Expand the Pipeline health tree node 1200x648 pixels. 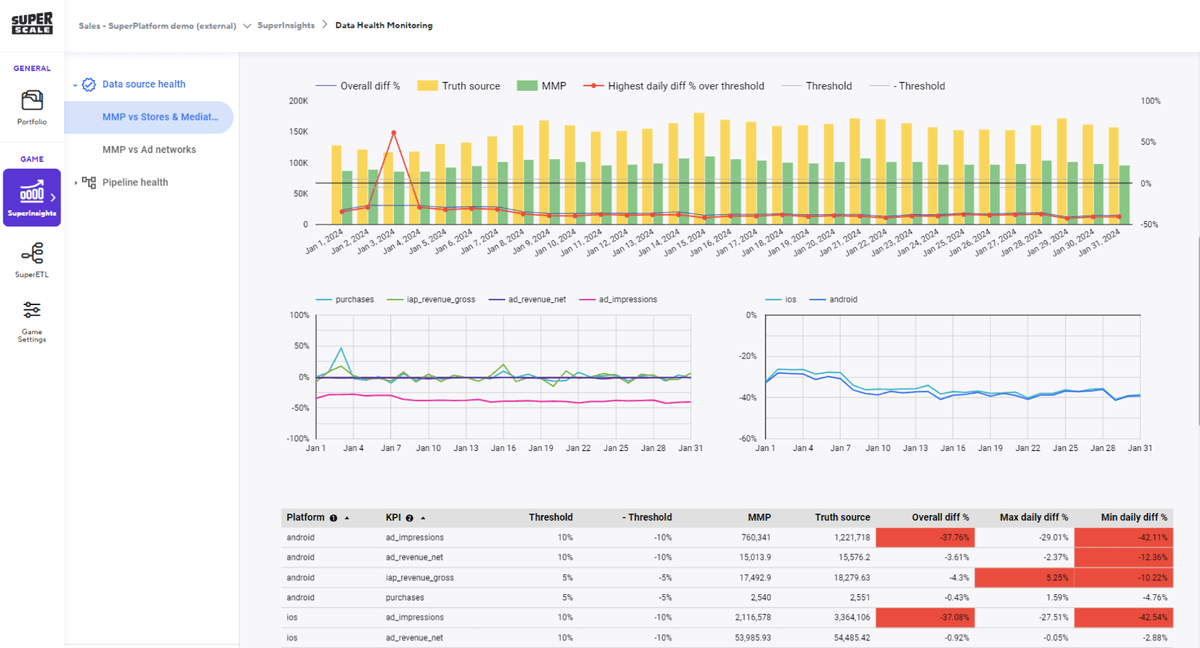(75, 182)
